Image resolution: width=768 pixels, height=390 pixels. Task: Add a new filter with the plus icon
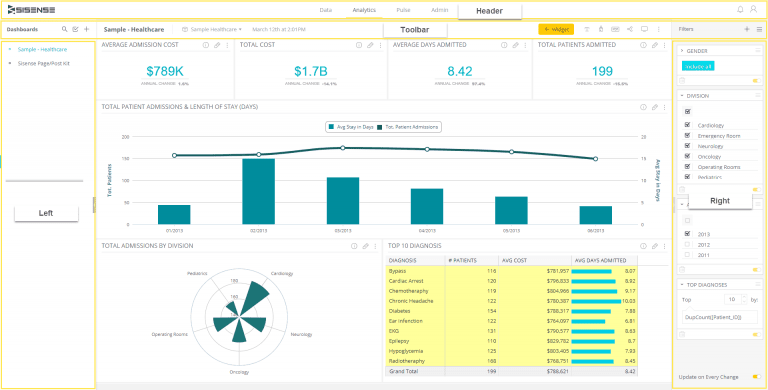pos(747,29)
